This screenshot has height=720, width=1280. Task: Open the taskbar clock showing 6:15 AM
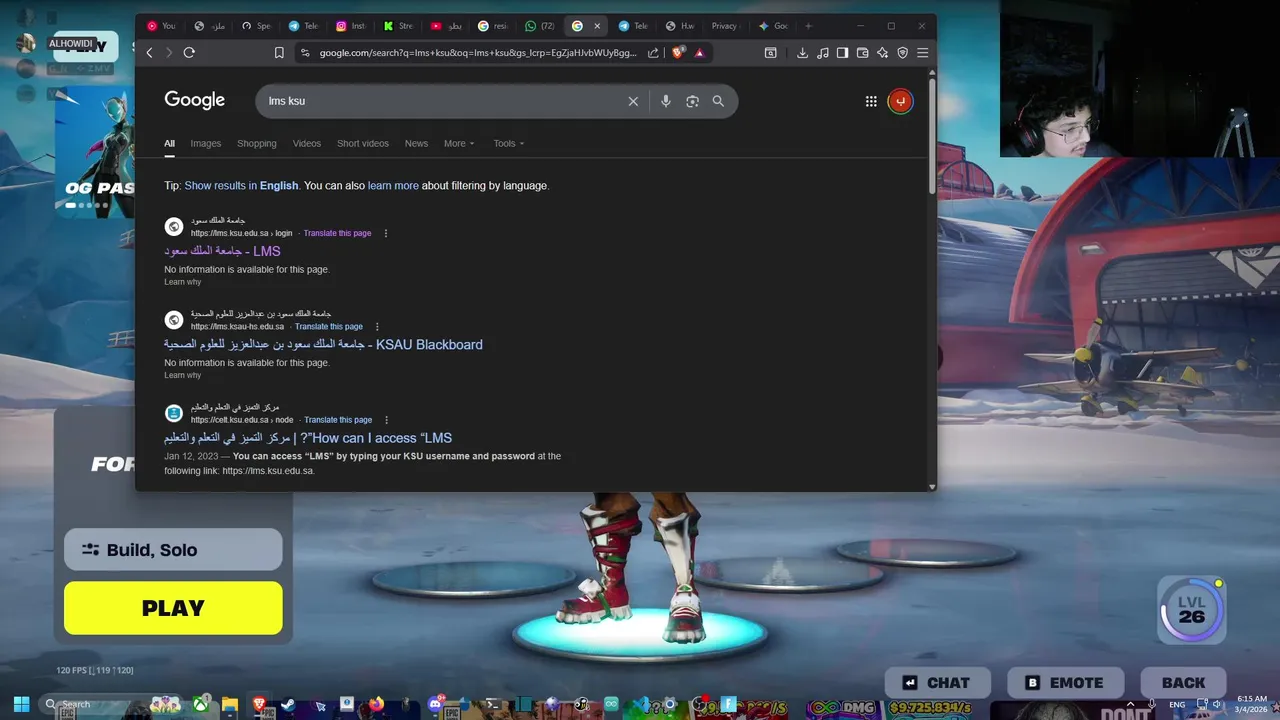click(1251, 704)
